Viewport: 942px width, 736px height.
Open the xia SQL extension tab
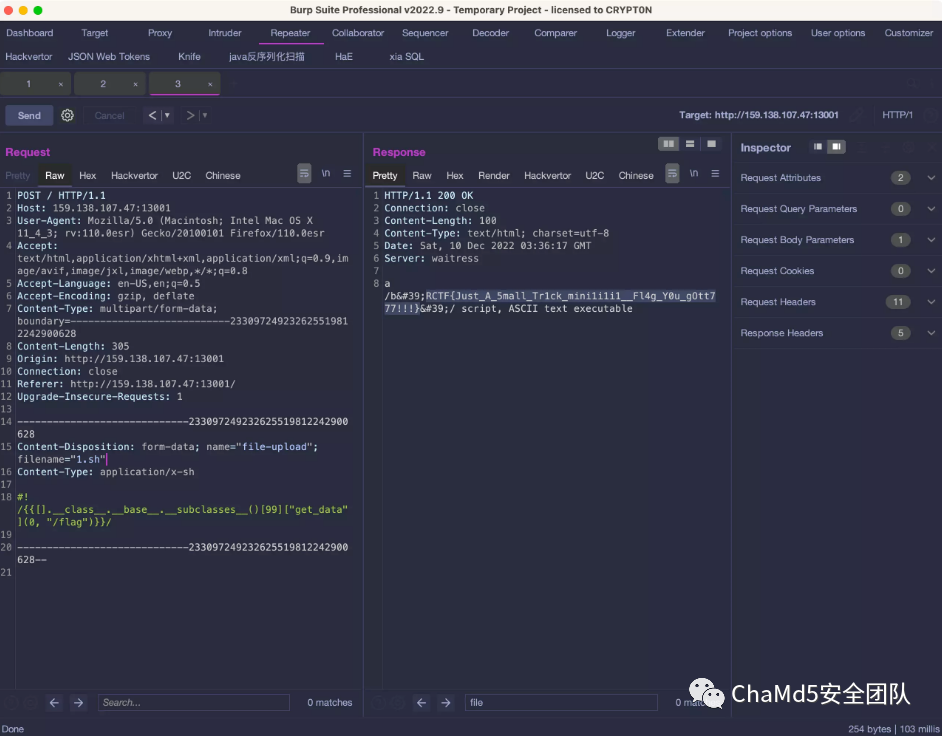coord(407,56)
